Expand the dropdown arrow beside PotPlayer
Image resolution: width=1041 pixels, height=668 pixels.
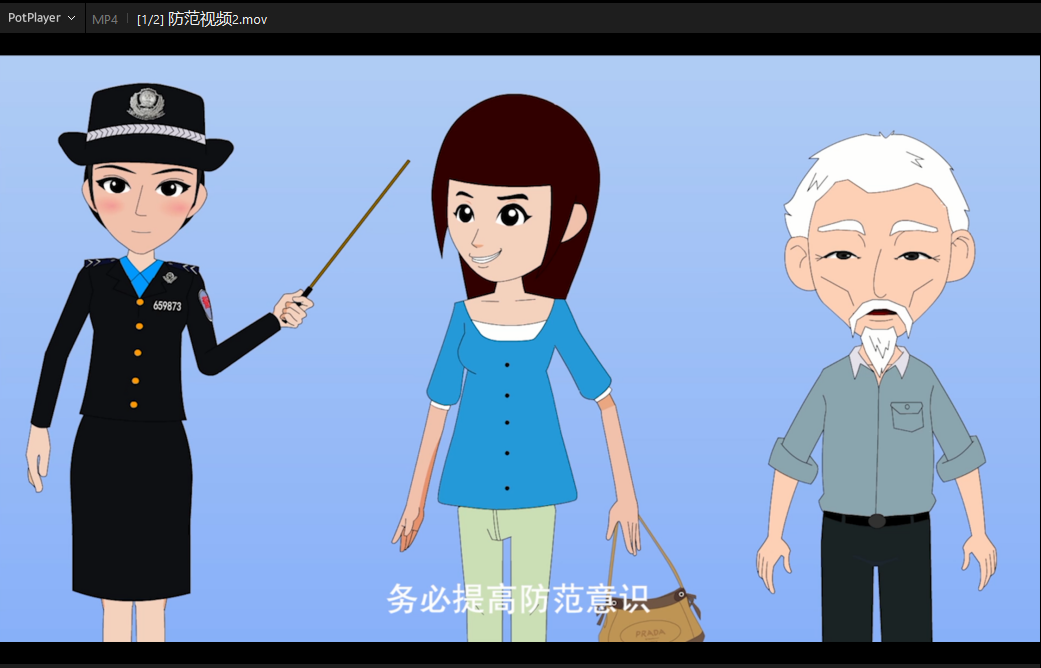point(71,18)
